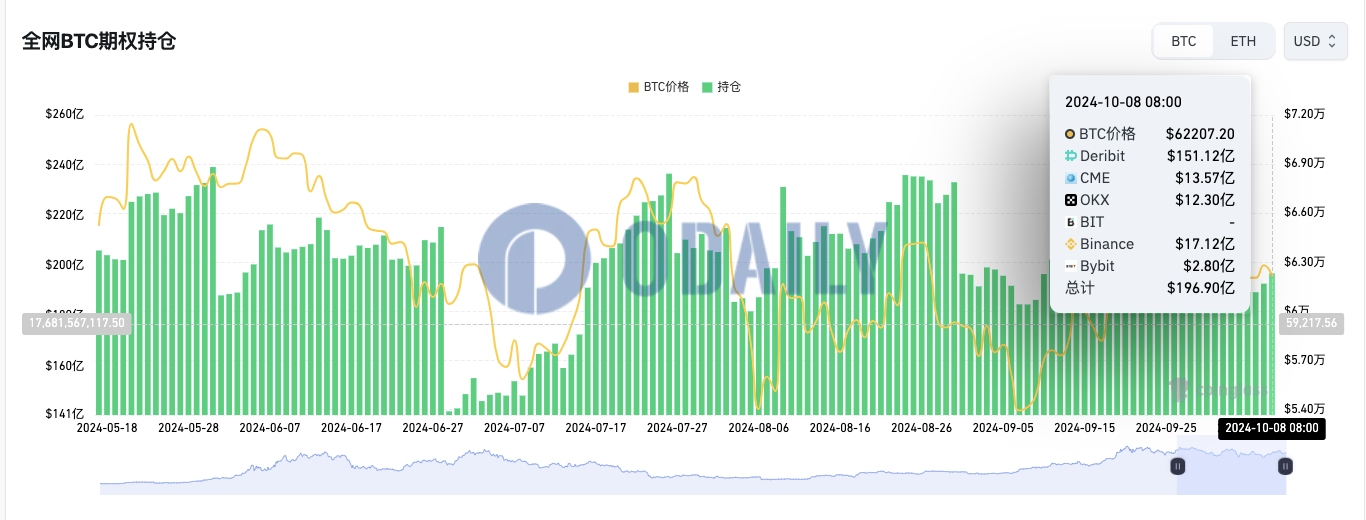Click the left range slider handle
The width and height of the screenshot is (1366, 520).
[1178, 466]
